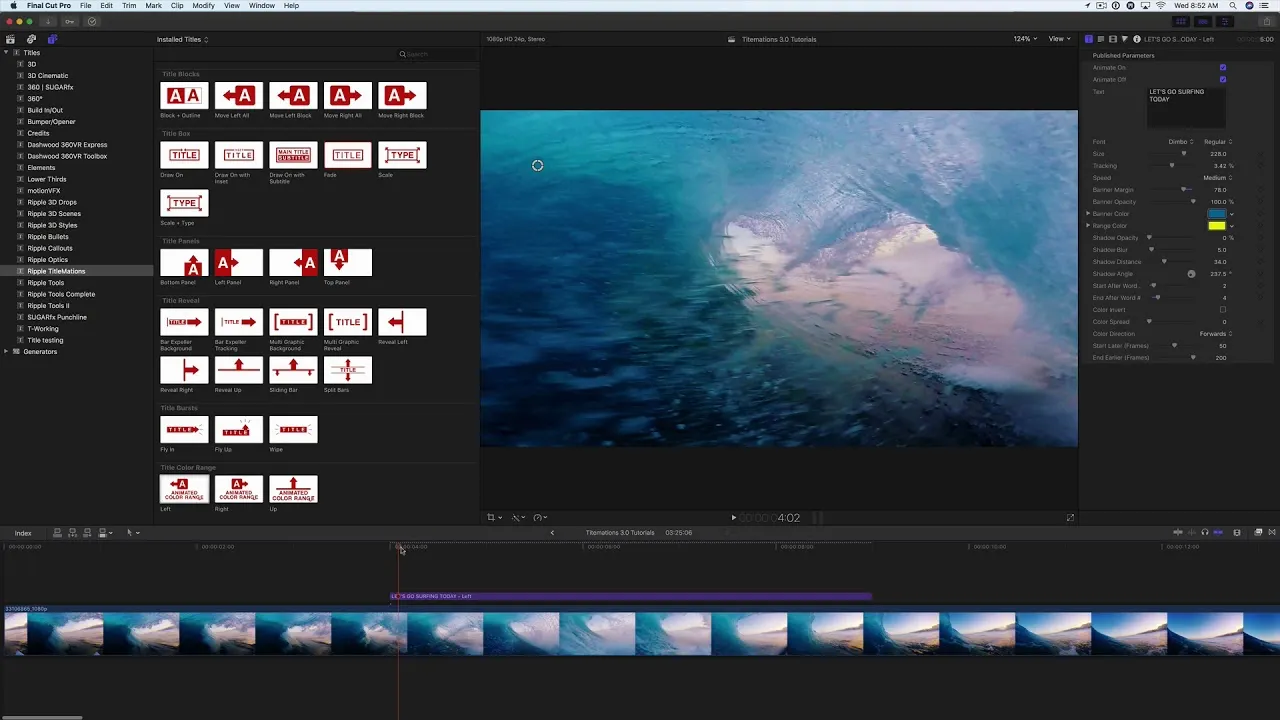This screenshot has height=720, width=1280.
Task: Disable the Animate Off checkbox
Action: [1222, 80]
